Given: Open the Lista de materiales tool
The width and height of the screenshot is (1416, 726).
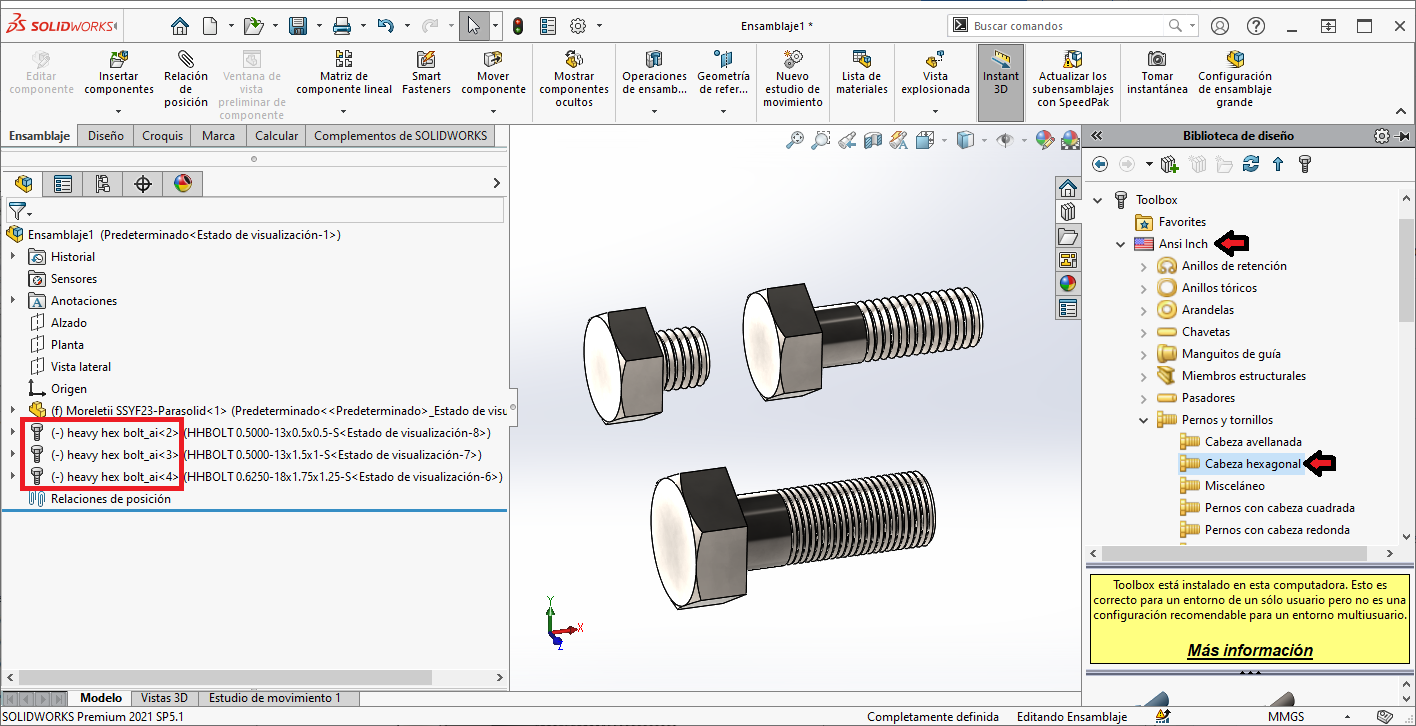Looking at the screenshot, I should tap(861, 60).
